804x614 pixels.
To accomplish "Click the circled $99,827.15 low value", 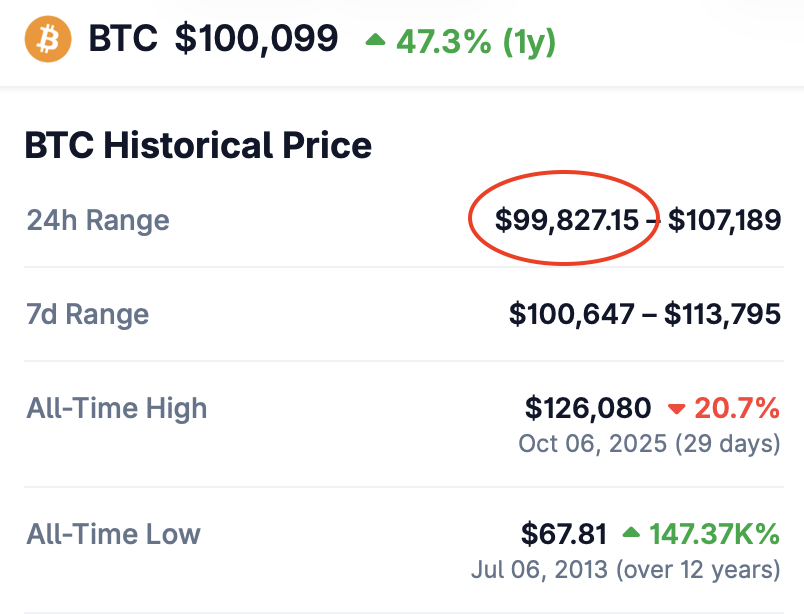I will [x=566, y=220].
